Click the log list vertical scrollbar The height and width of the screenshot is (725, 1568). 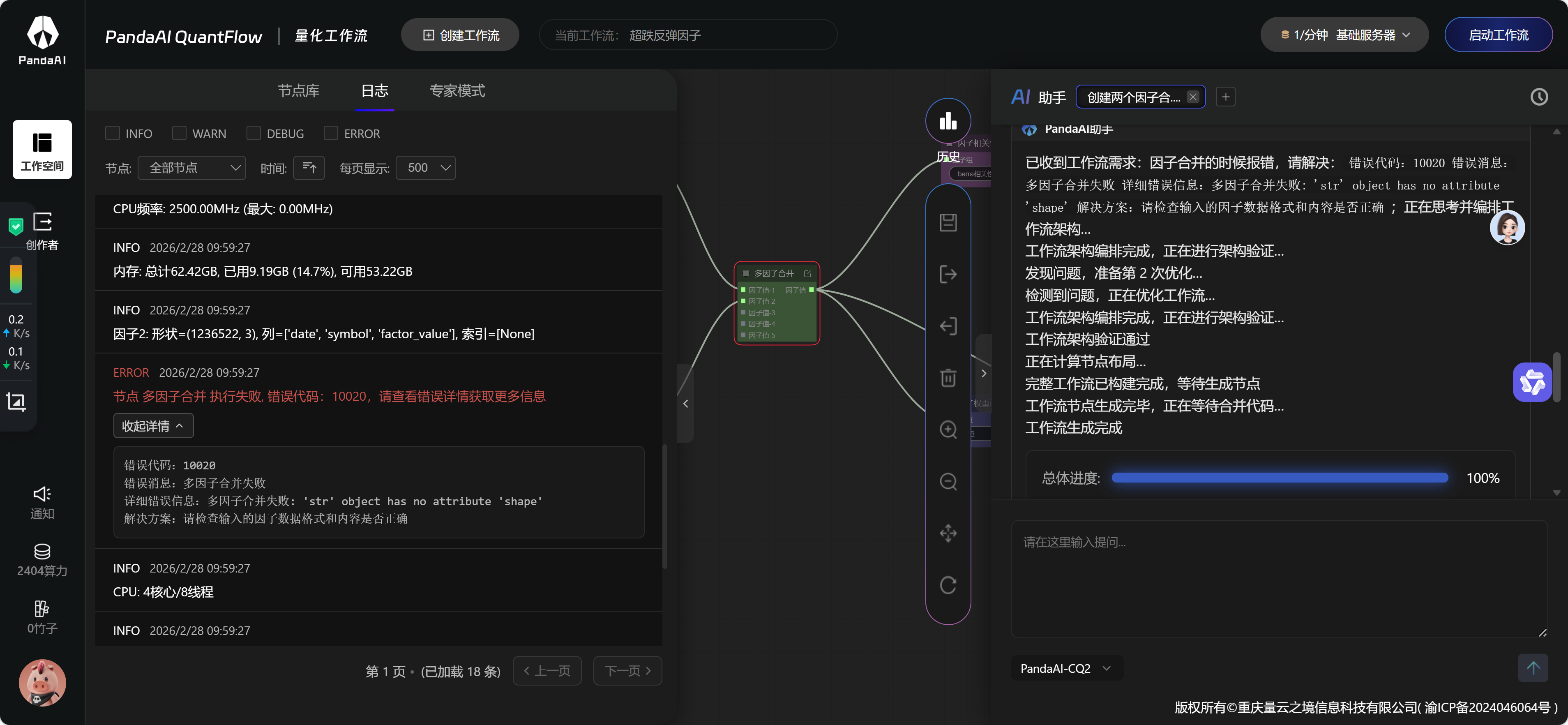[x=665, y=506]
